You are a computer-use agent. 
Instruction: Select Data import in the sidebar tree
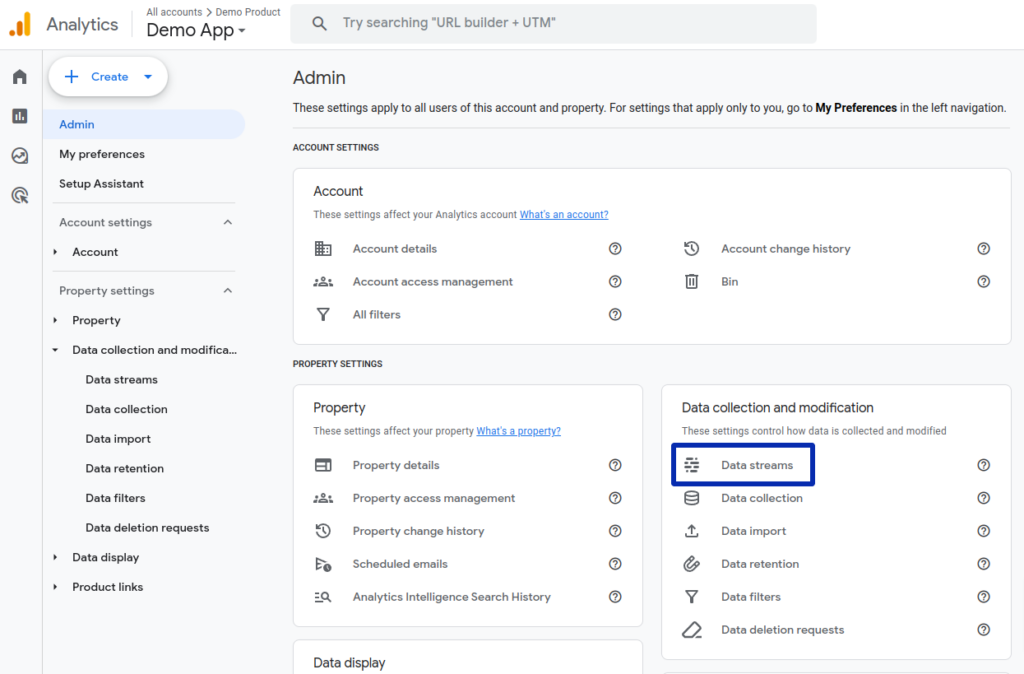pyautogui.click(x=118, y=439)
